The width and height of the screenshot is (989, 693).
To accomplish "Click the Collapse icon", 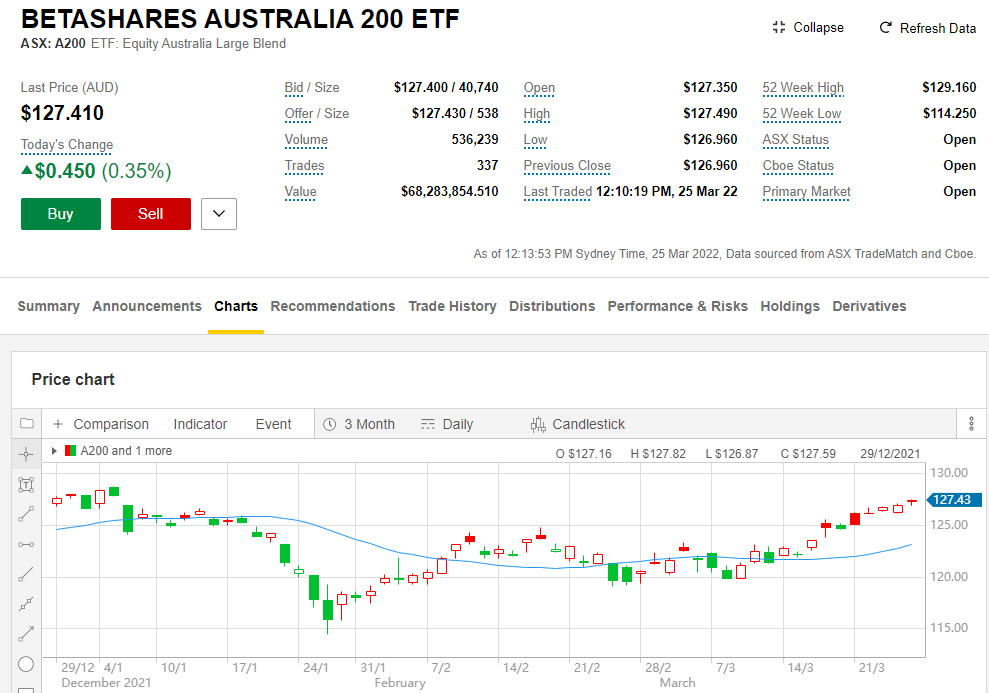I will [779, 28].
